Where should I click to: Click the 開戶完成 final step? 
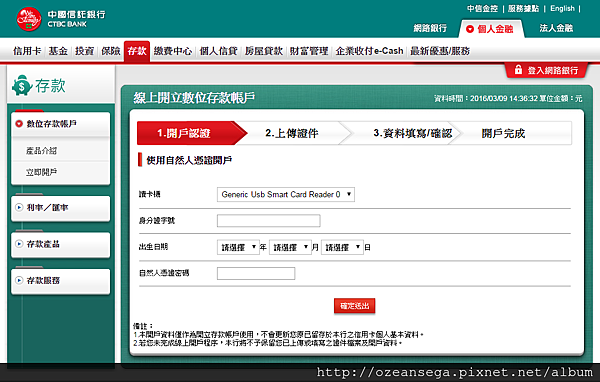pyautogui.click(x=504, y=133)
